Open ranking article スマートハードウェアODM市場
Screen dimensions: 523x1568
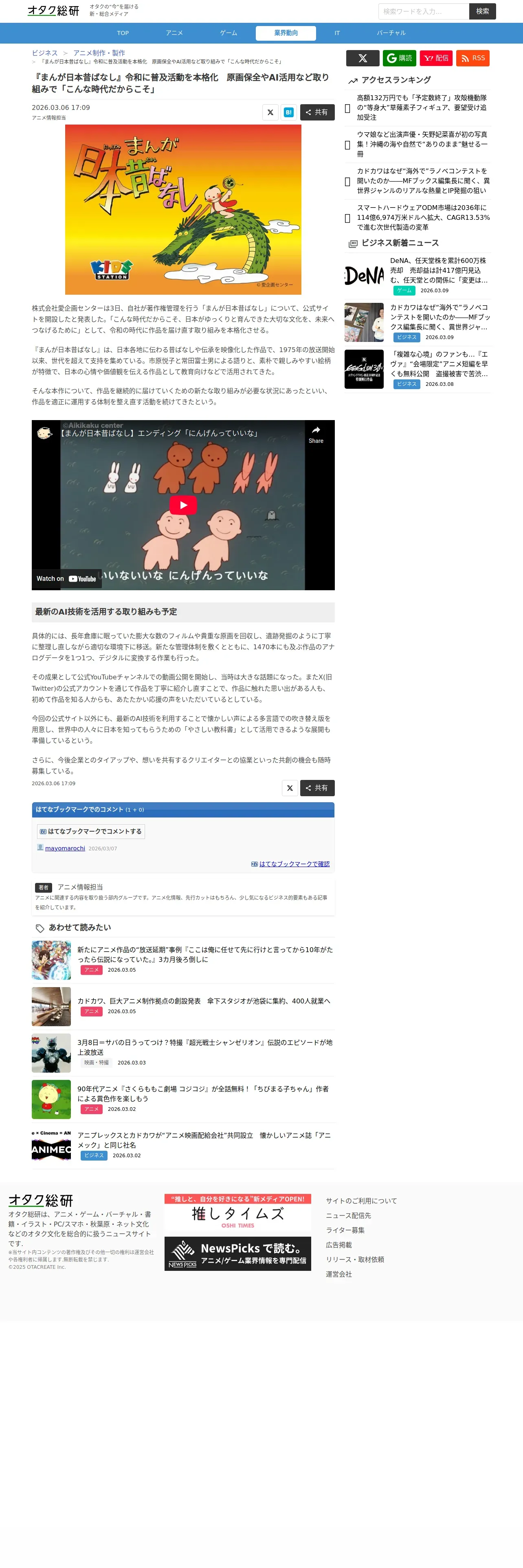coord(423,217)
